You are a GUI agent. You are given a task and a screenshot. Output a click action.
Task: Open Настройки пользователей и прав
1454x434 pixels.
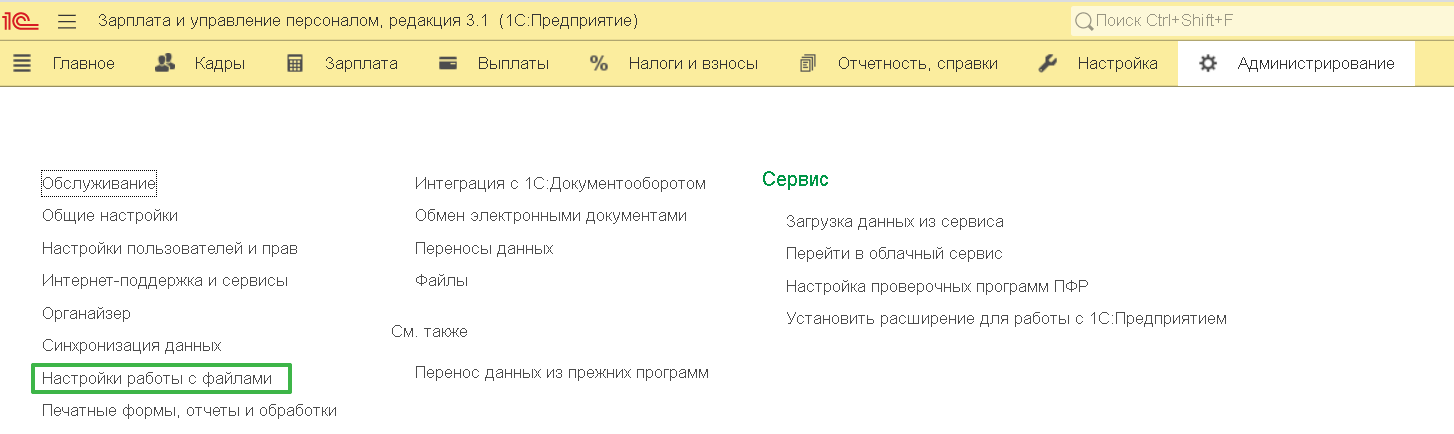point(170,248)
